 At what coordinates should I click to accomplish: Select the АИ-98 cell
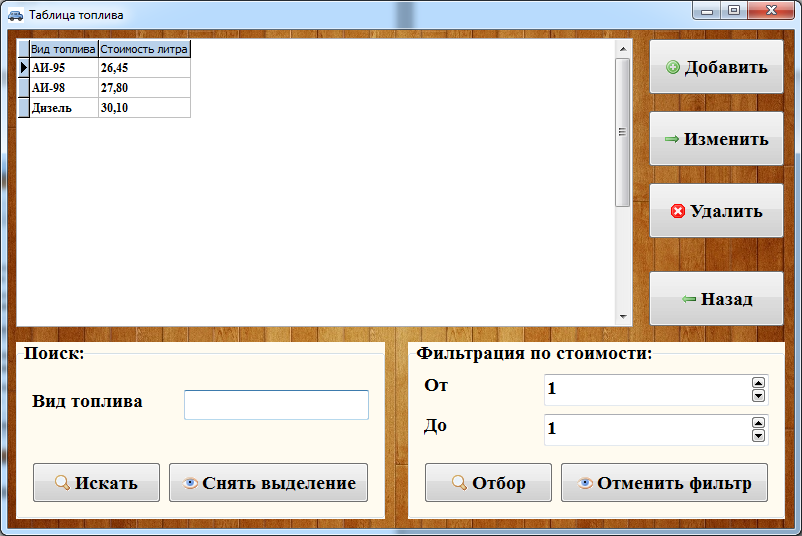coord(64,87)
